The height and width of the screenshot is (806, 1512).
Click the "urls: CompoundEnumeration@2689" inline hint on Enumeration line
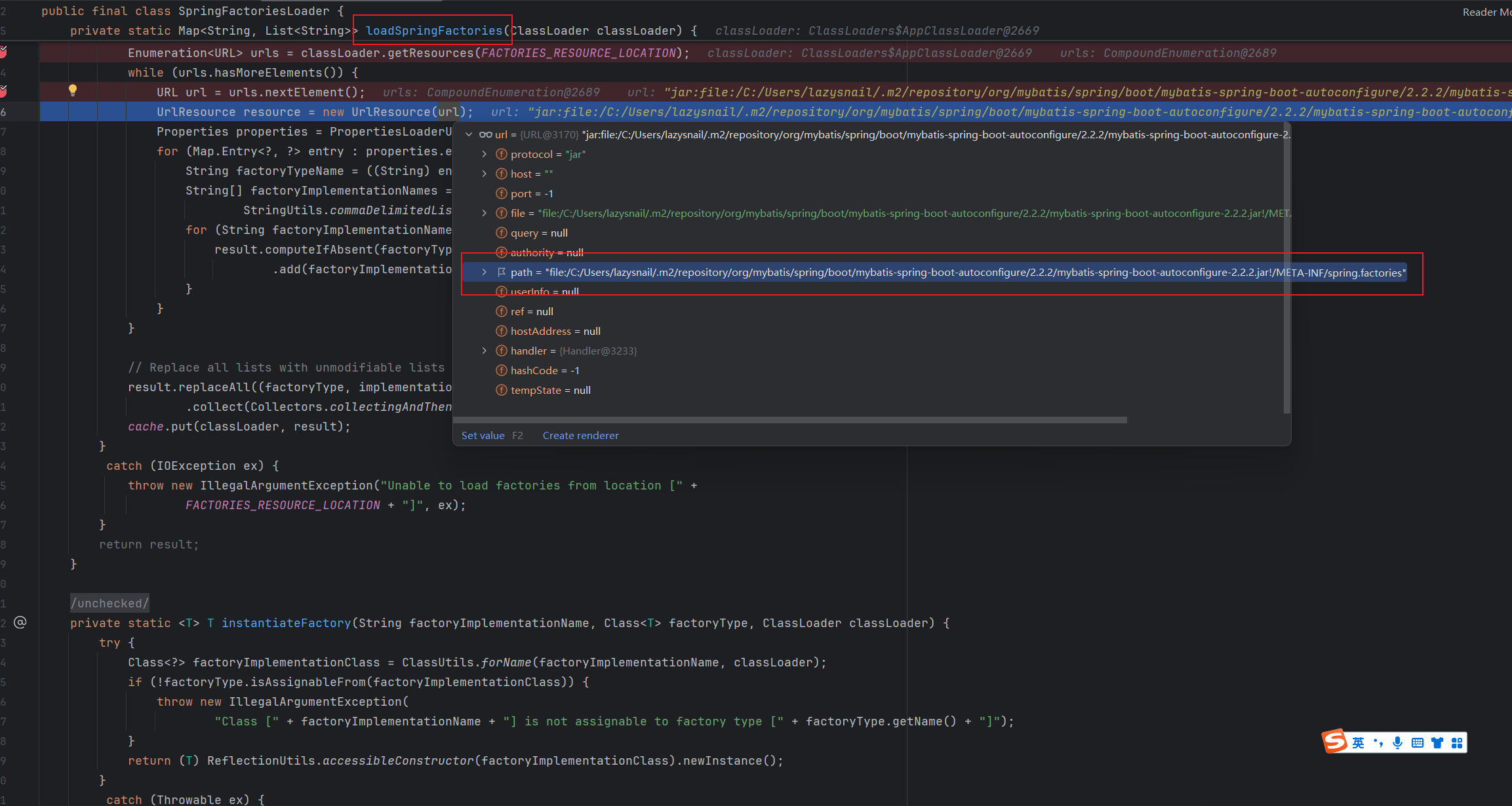1168,53
